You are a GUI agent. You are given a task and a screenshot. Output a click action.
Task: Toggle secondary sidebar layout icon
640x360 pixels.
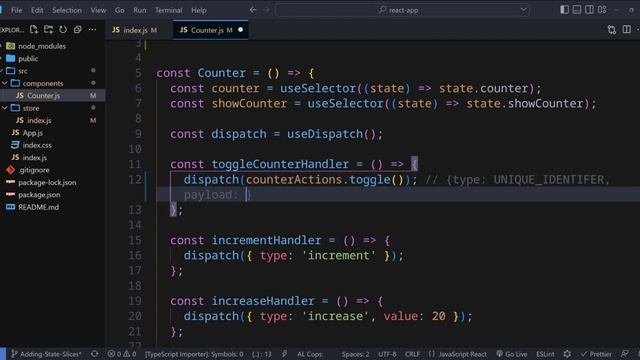589,9
